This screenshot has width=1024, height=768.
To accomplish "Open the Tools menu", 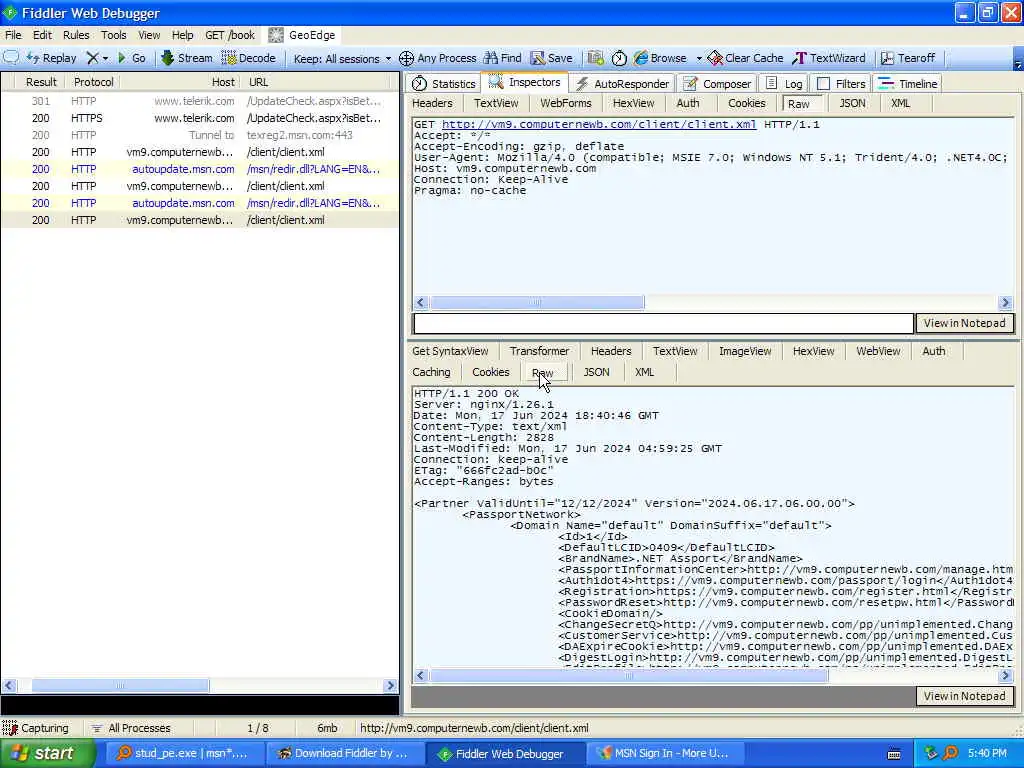I will click(113, 35).
